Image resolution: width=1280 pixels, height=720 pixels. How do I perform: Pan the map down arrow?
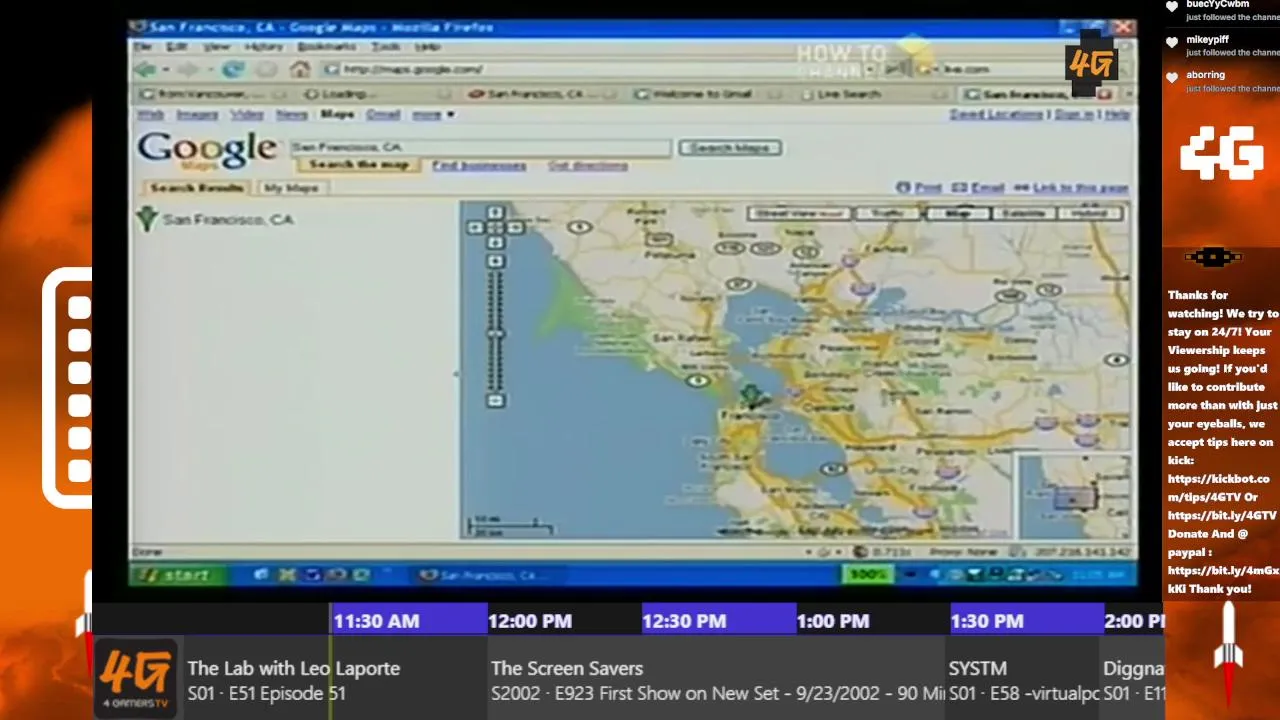coord(495,243)
